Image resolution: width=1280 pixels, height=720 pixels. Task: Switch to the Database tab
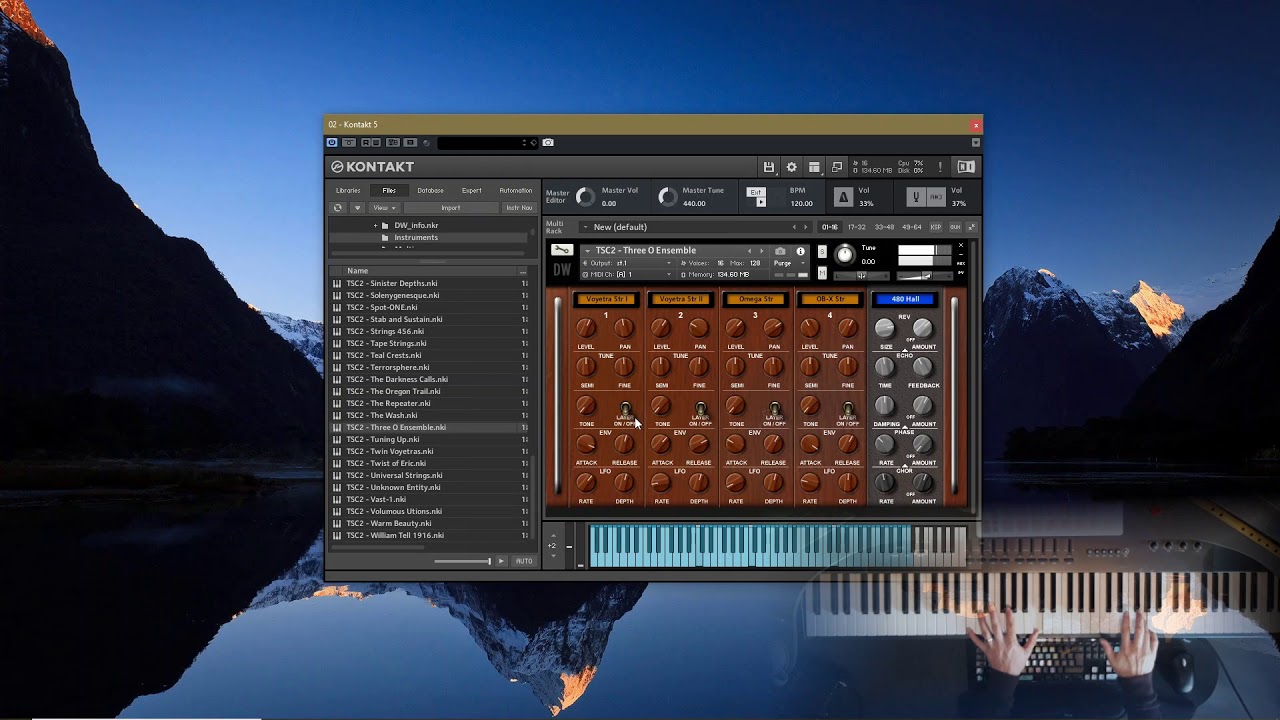430,190
